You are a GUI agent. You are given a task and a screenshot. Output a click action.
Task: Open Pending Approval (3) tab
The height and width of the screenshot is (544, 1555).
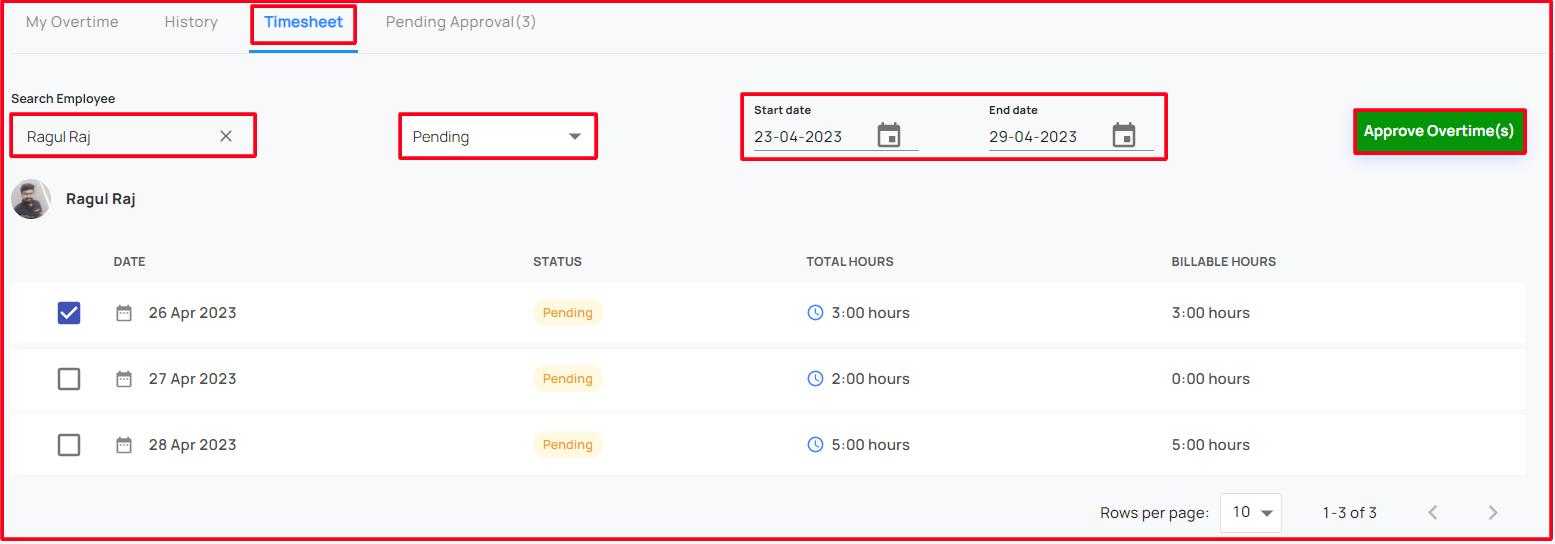coord(461,22)
